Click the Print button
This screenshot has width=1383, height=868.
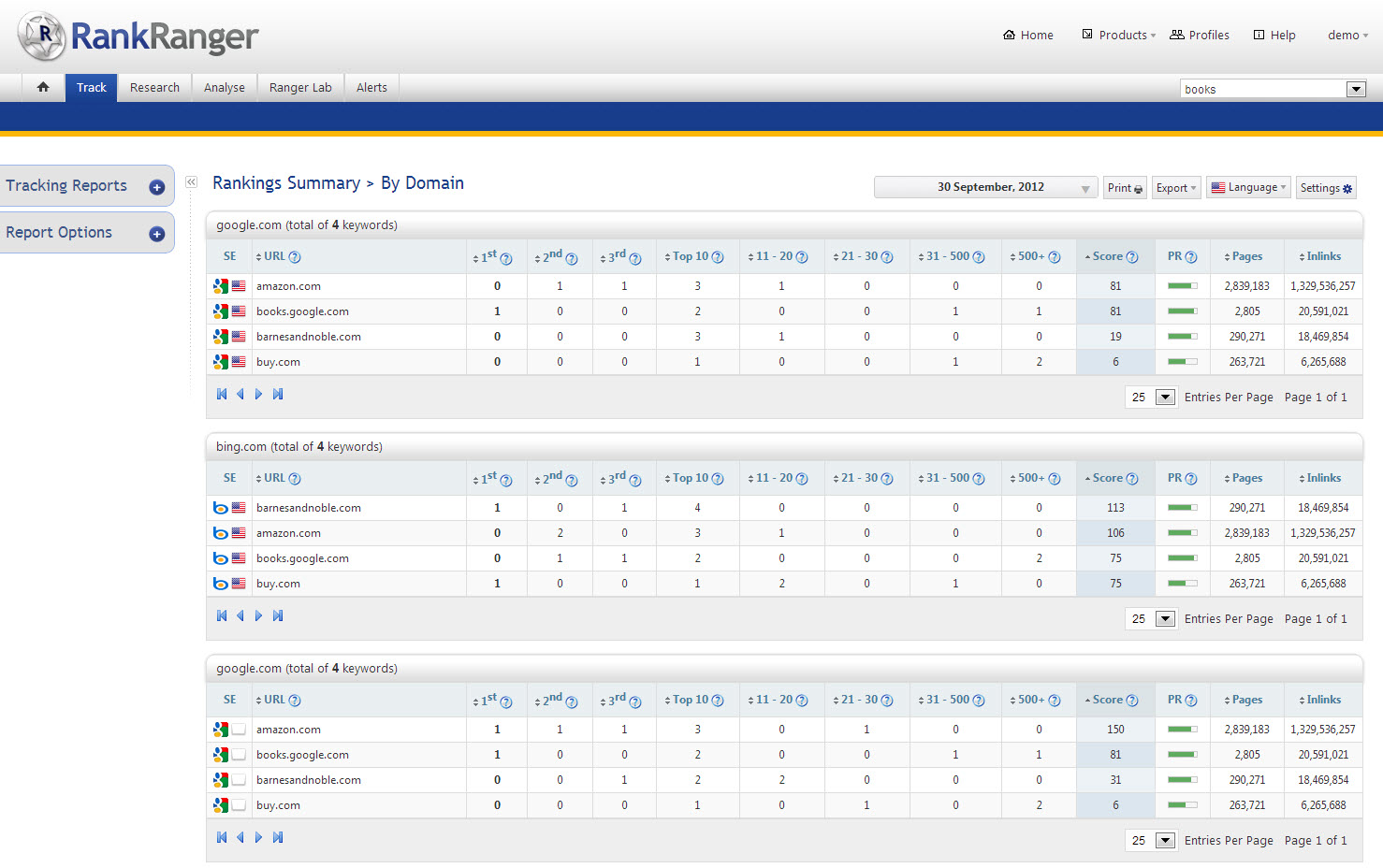pyautogui.click(x=1125, y=188)
